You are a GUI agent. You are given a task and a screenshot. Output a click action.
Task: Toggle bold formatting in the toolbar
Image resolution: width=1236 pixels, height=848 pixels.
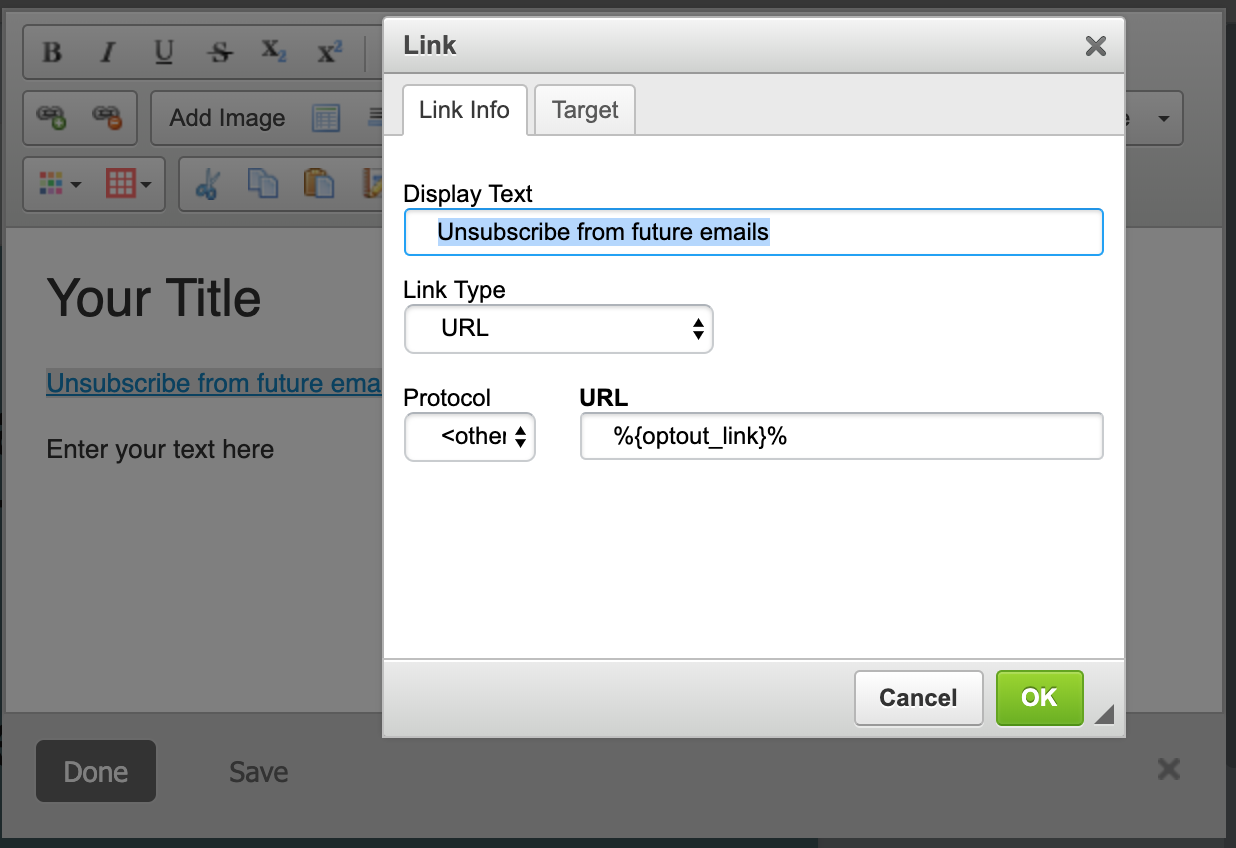click(x=53, y=53)
